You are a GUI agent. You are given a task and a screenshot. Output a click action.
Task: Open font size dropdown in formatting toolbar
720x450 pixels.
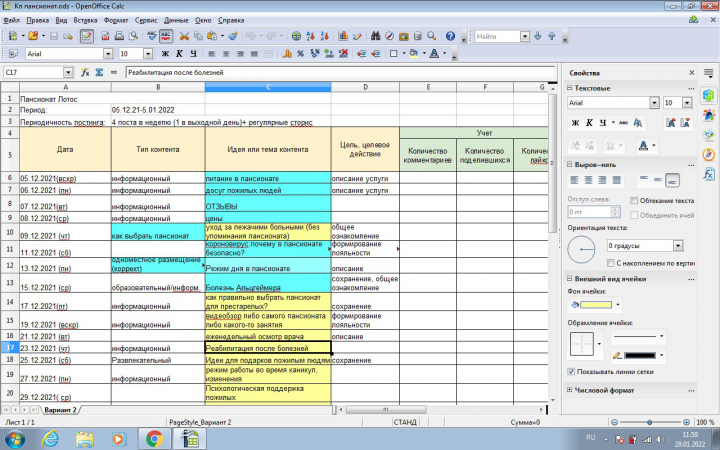pyautogui.click(x=148, y=54)
